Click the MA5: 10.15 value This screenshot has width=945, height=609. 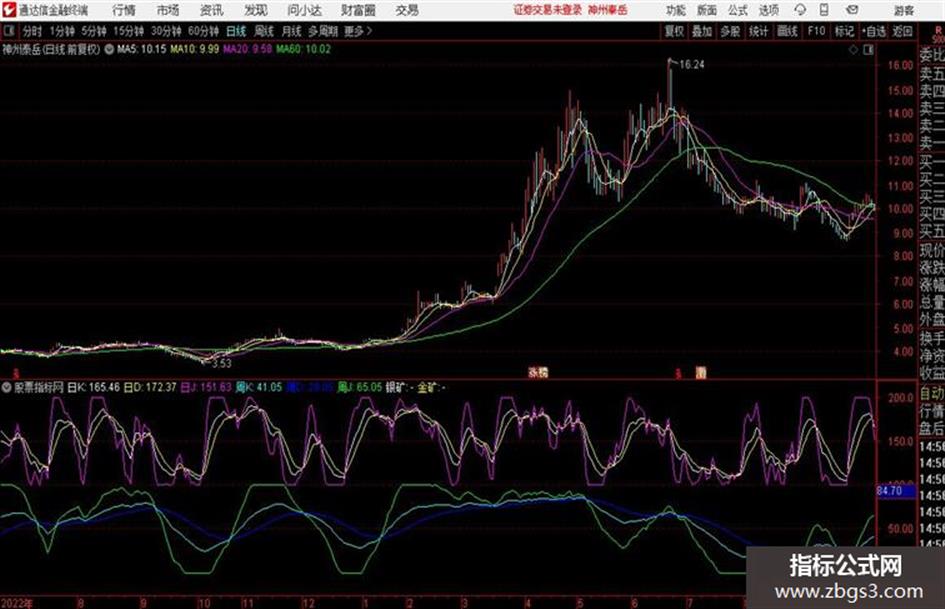pyautogui.click(x=141, y=49)
